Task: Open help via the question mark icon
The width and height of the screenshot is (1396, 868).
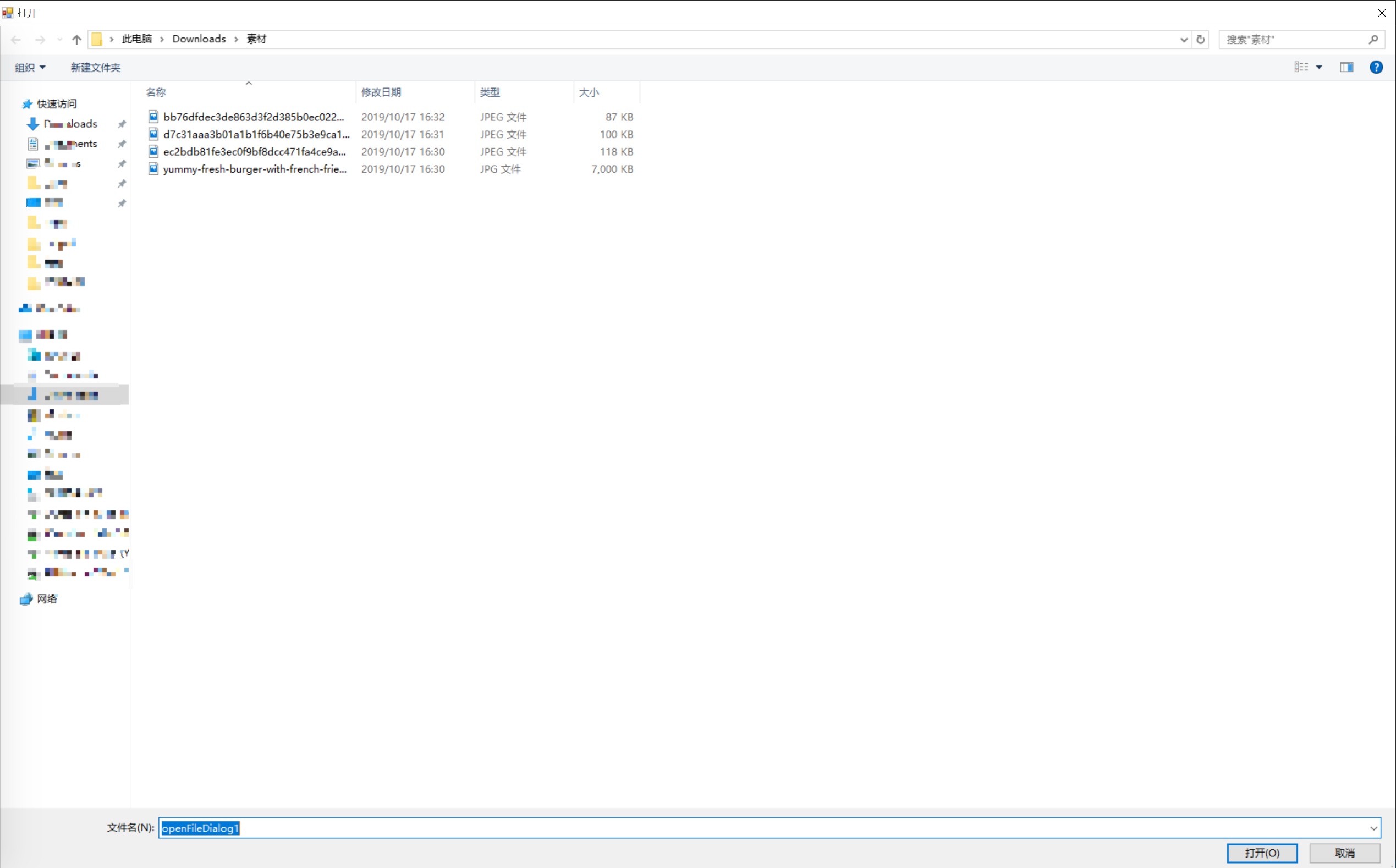Action: click(1376, 67)
